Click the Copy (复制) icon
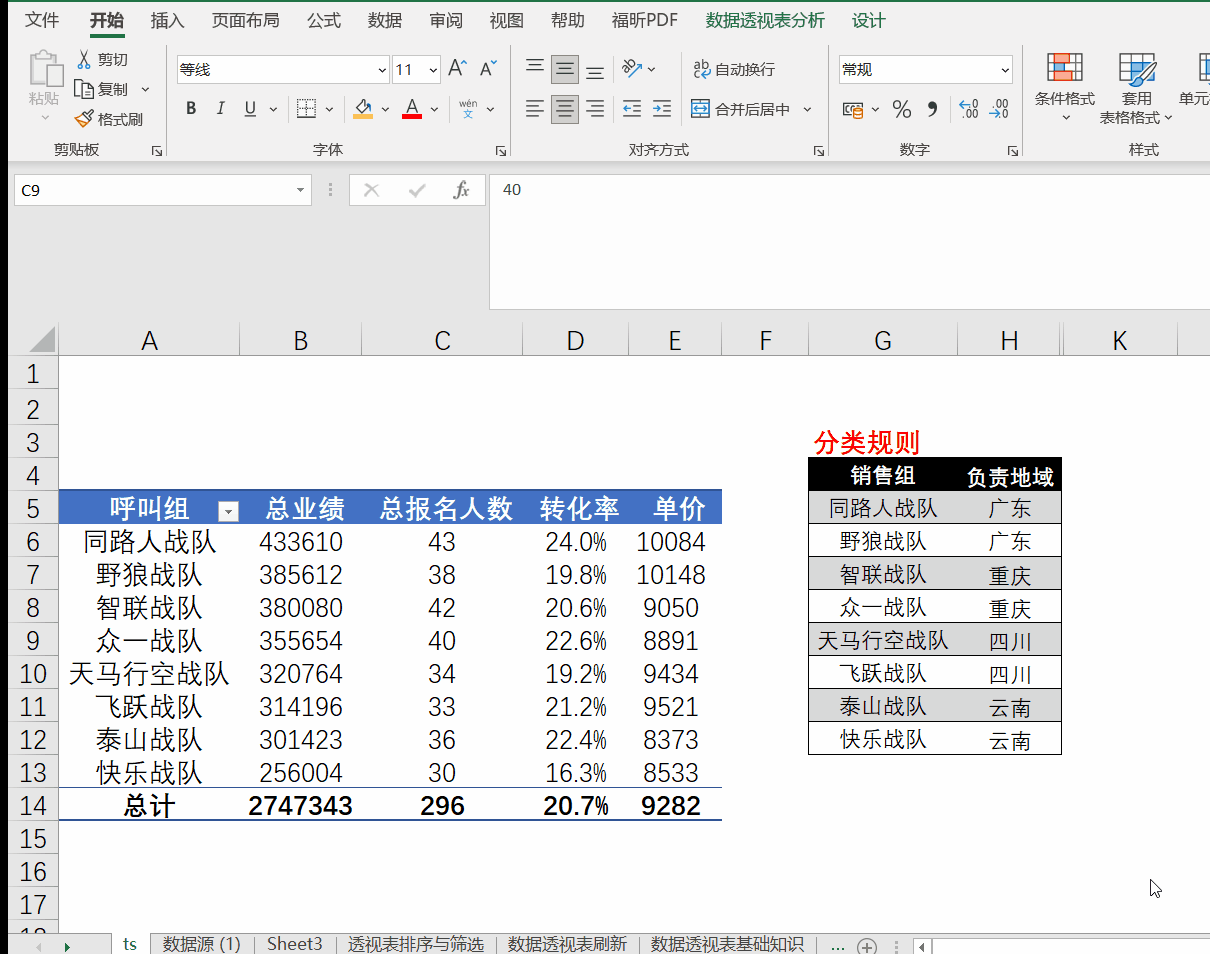 click(x=84, y=89)
